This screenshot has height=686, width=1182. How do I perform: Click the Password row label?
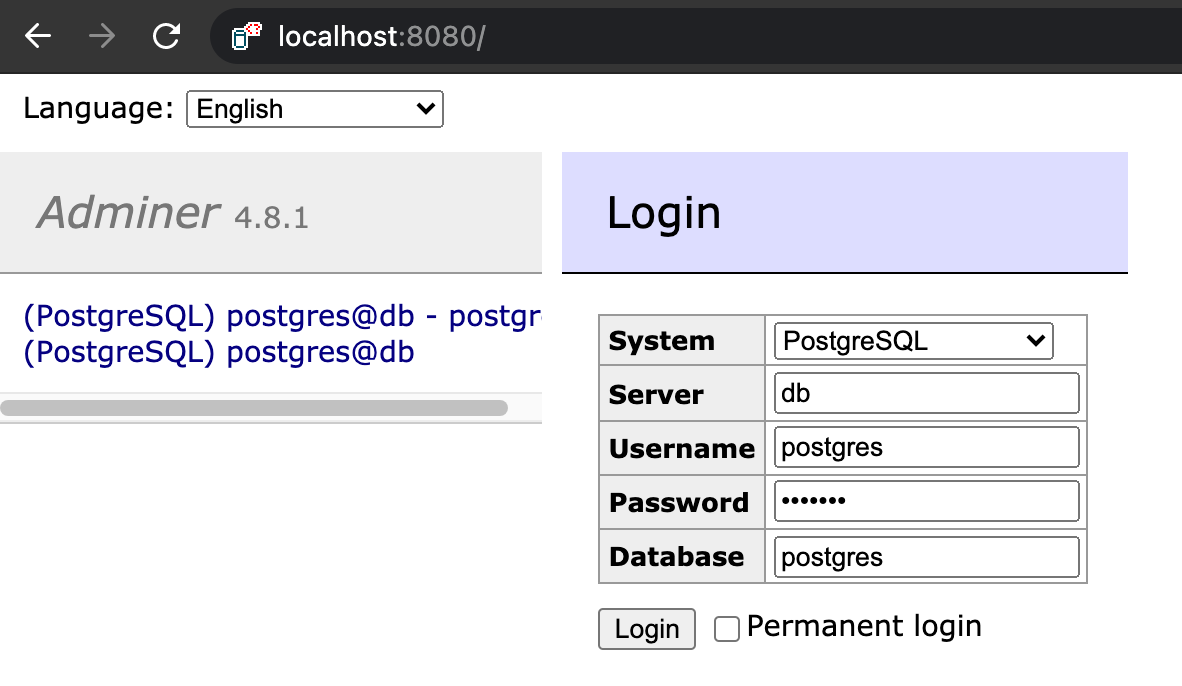pyautogui.click(x=678, y=503)
